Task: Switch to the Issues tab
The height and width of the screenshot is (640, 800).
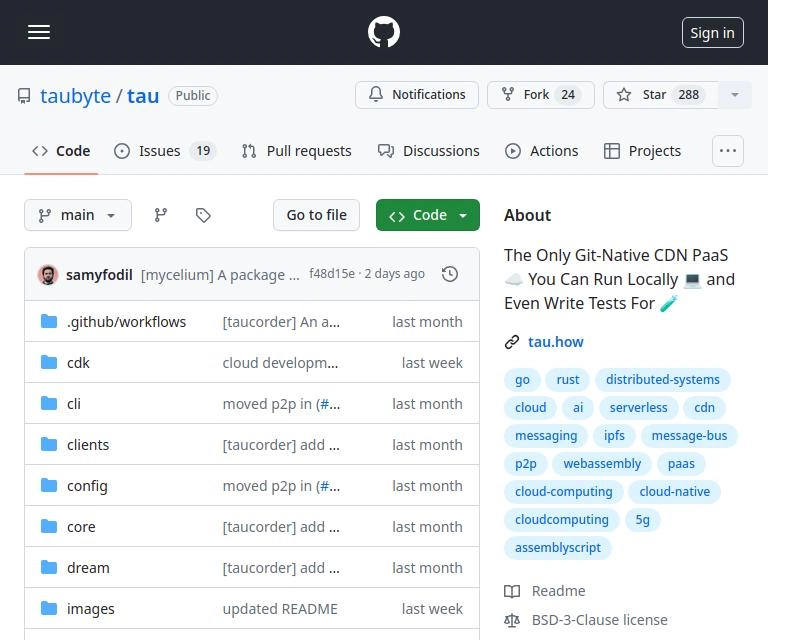Action: 165,151
